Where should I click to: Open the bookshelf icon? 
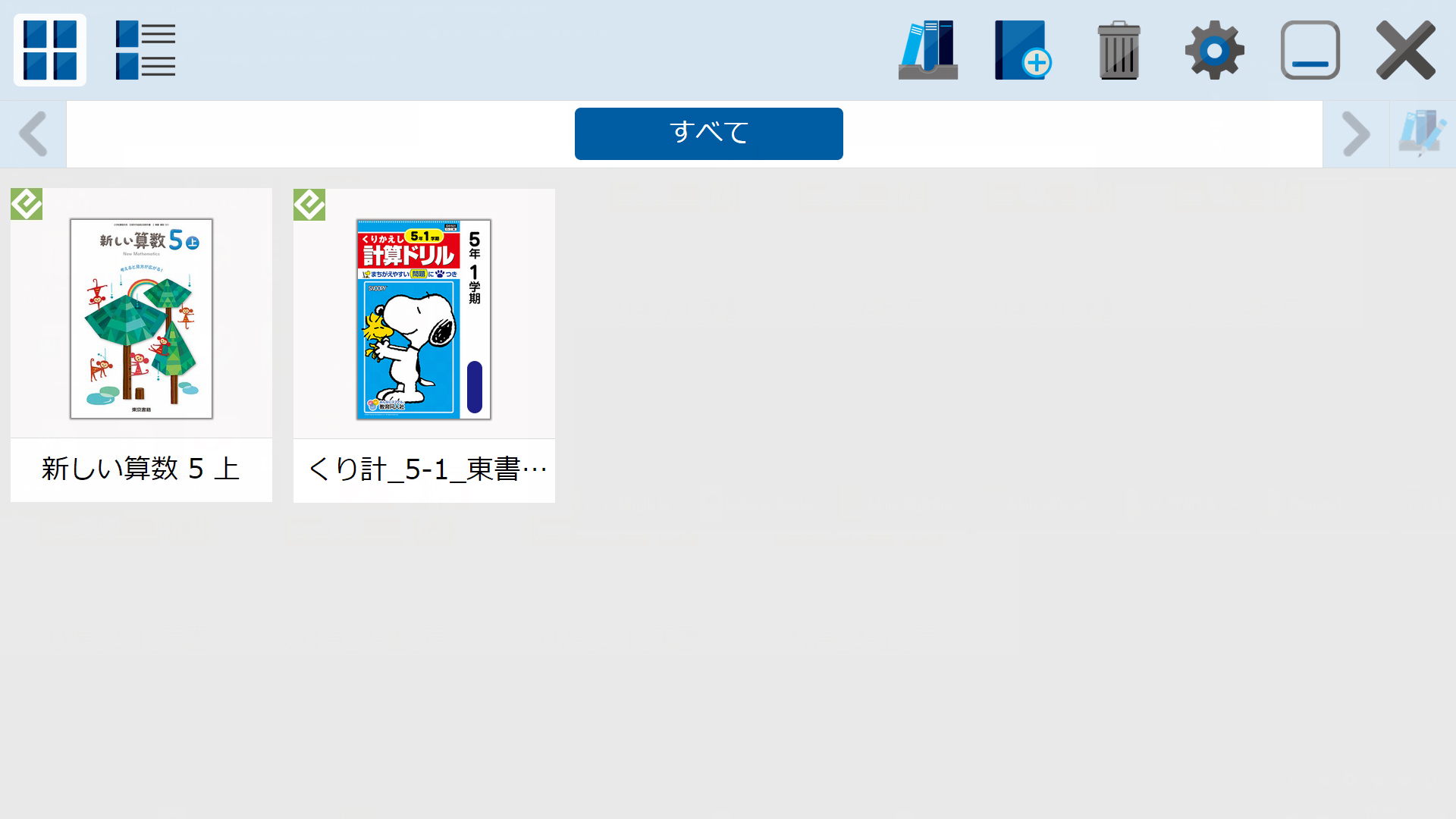928,50
